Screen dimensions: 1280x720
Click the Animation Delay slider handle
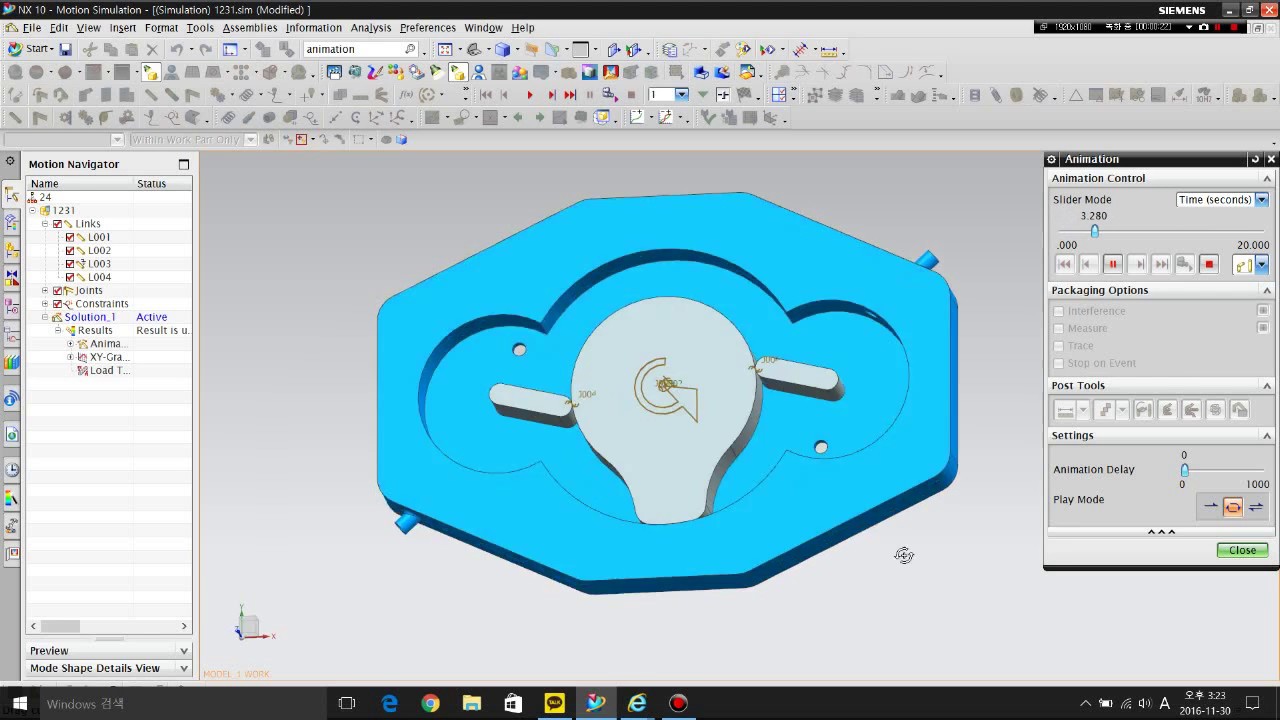tap(1185, 470)
